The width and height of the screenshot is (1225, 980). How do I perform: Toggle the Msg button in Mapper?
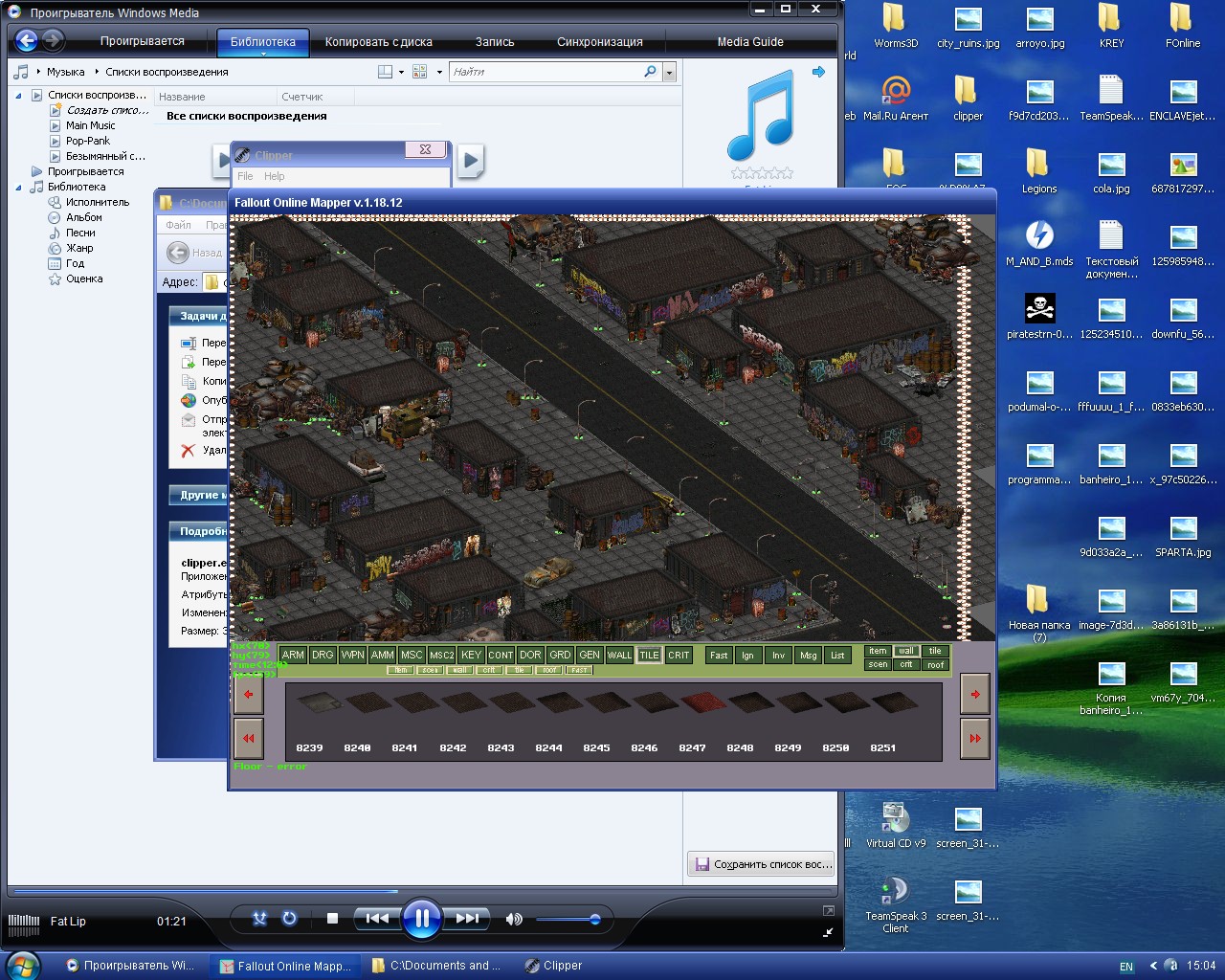(809, 655)
